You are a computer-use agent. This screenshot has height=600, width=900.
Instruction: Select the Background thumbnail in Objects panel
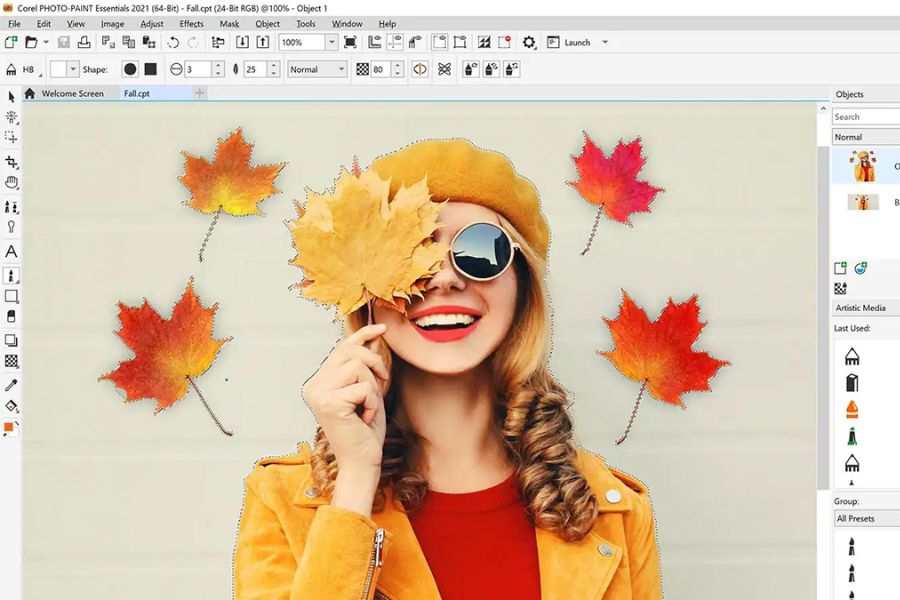point(863,202)
